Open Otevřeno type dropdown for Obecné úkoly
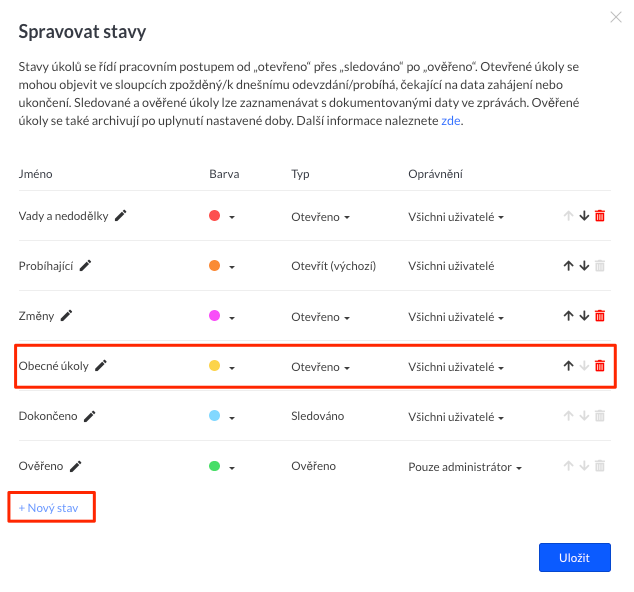The height and width of the screenshot is (592, 634). [320, 368]
